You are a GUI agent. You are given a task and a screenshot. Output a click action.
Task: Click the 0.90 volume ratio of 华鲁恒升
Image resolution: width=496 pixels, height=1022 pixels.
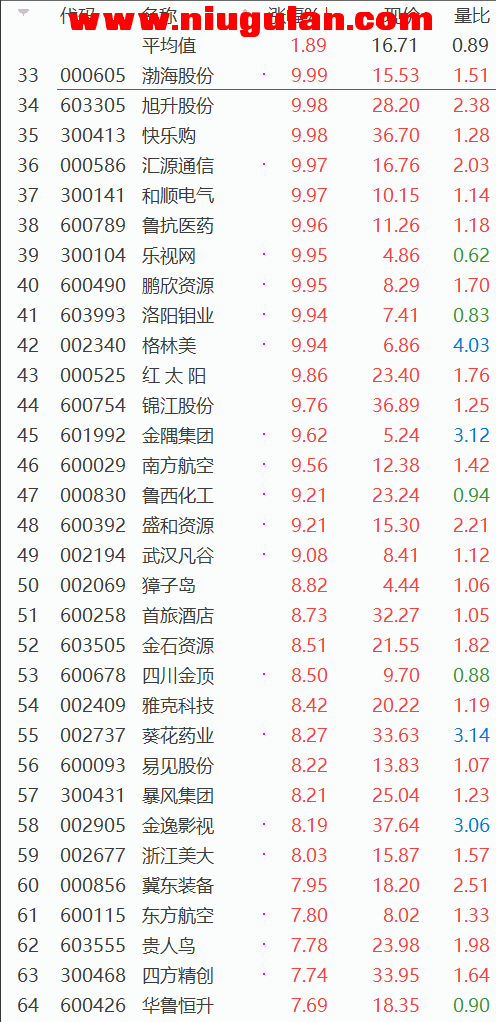471,1005
